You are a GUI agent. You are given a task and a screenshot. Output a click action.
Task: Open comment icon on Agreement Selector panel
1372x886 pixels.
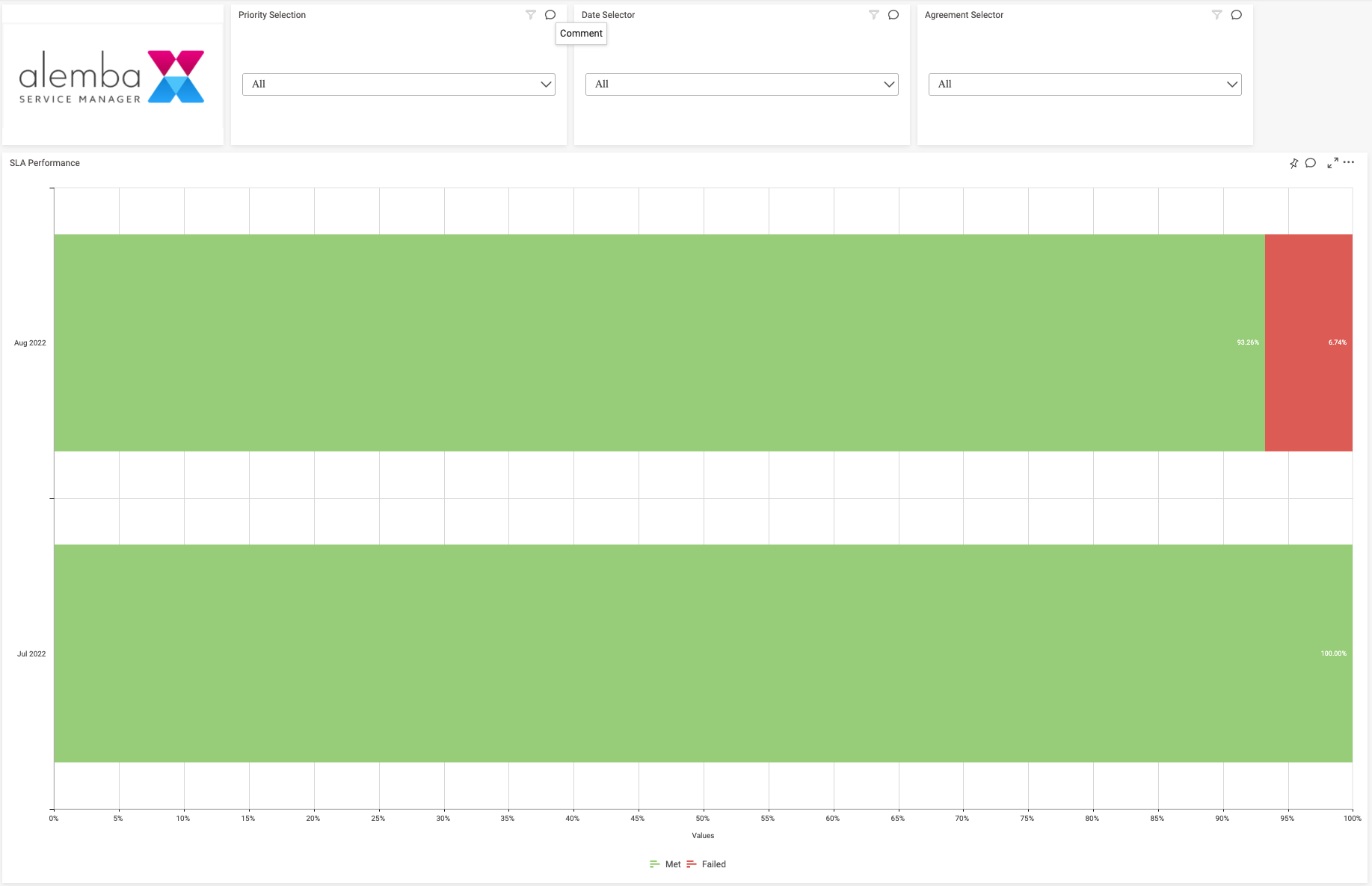1237,15
